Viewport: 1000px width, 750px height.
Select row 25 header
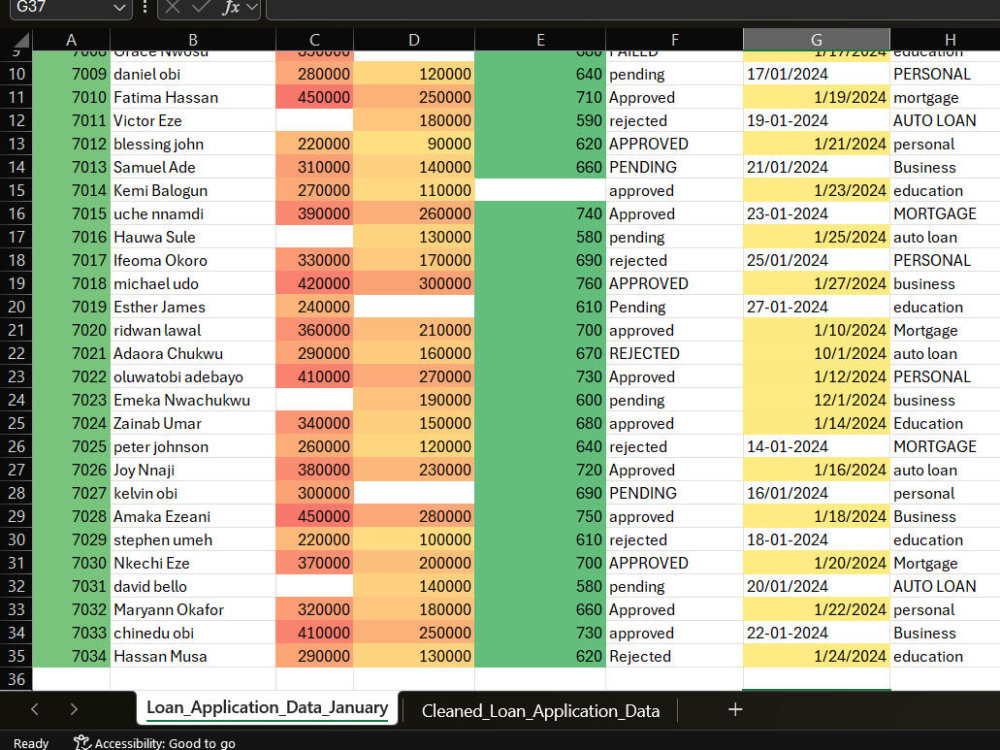pyautogui.click(x=17, y=423)
